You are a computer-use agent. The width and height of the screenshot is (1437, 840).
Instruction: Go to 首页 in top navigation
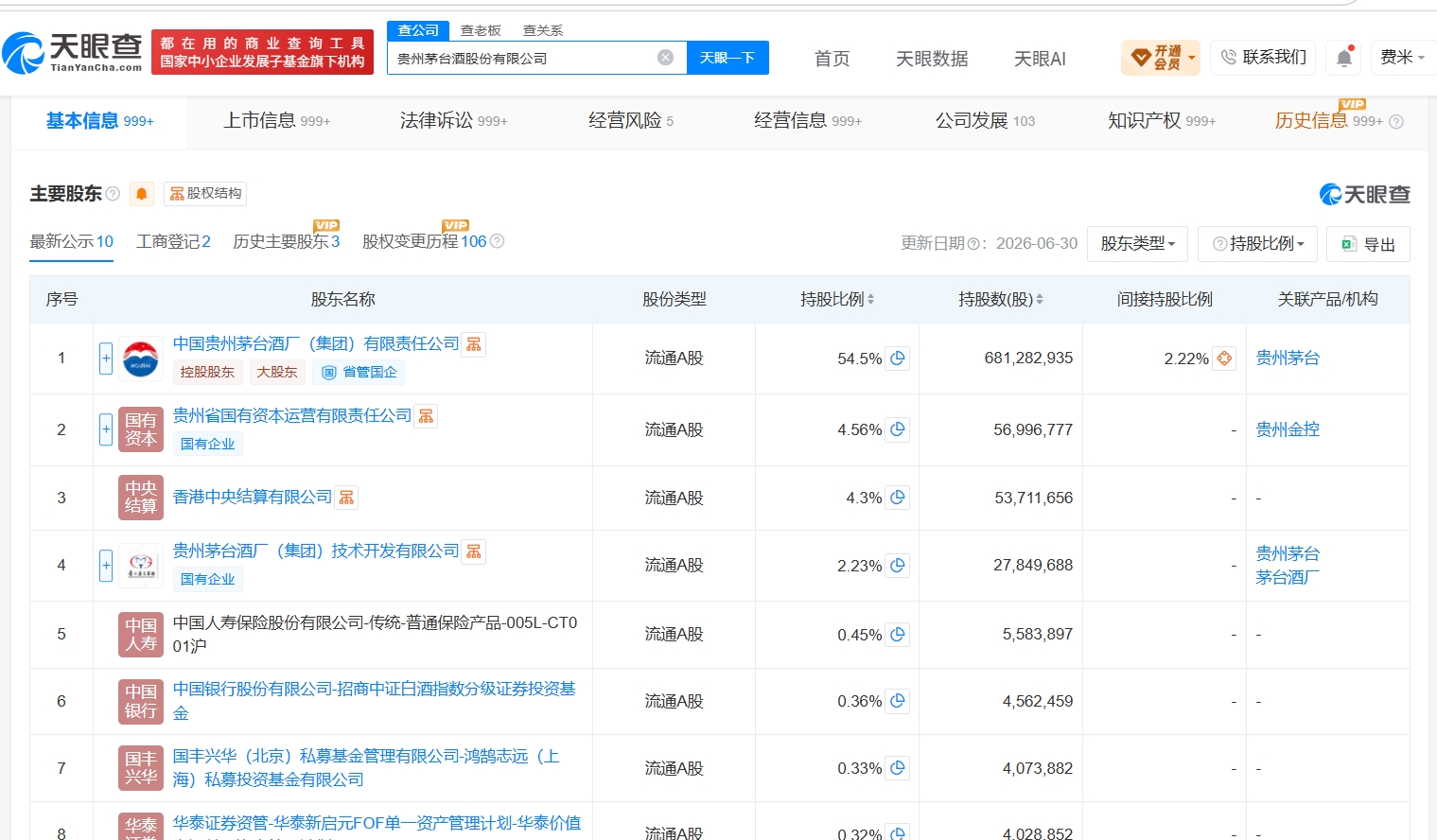click(832, 59)
